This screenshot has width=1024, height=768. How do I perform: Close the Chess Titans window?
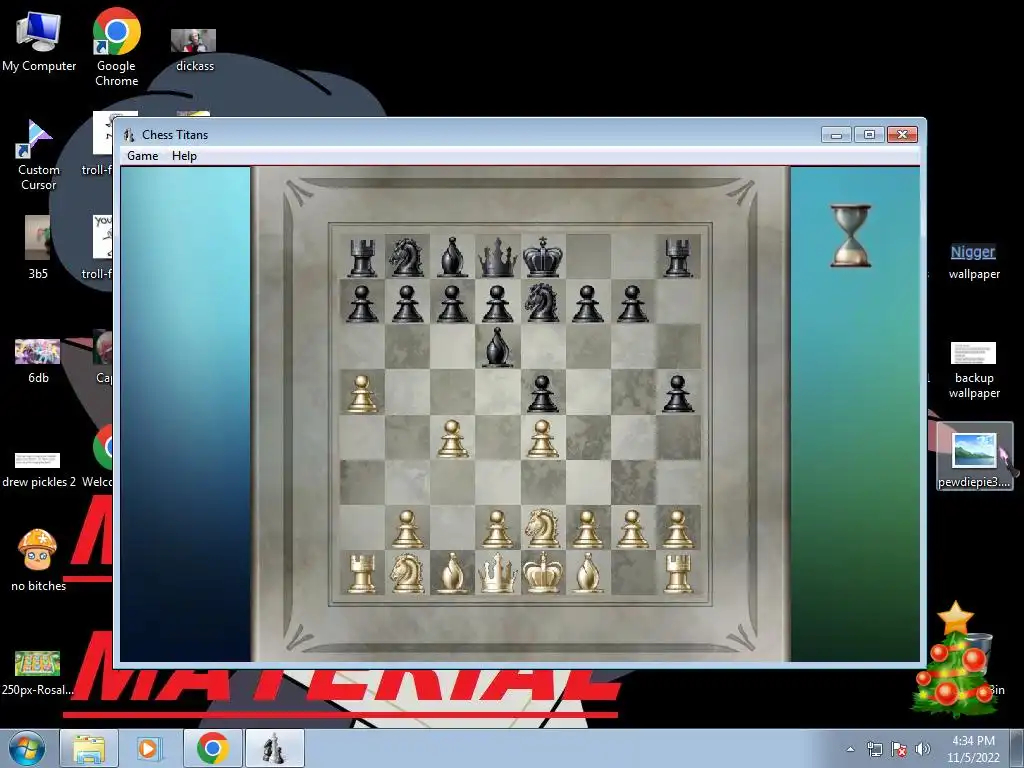903,135
